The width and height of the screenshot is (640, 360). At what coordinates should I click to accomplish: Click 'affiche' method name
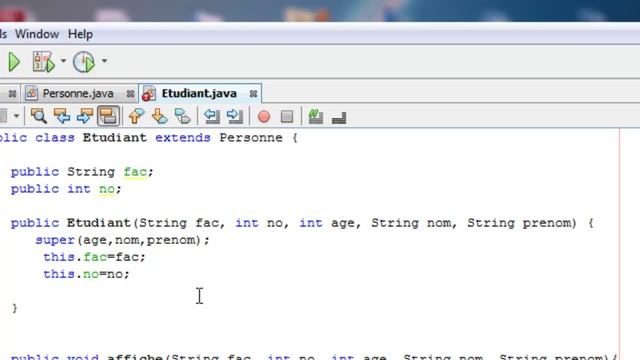click(x=135, y=357)
